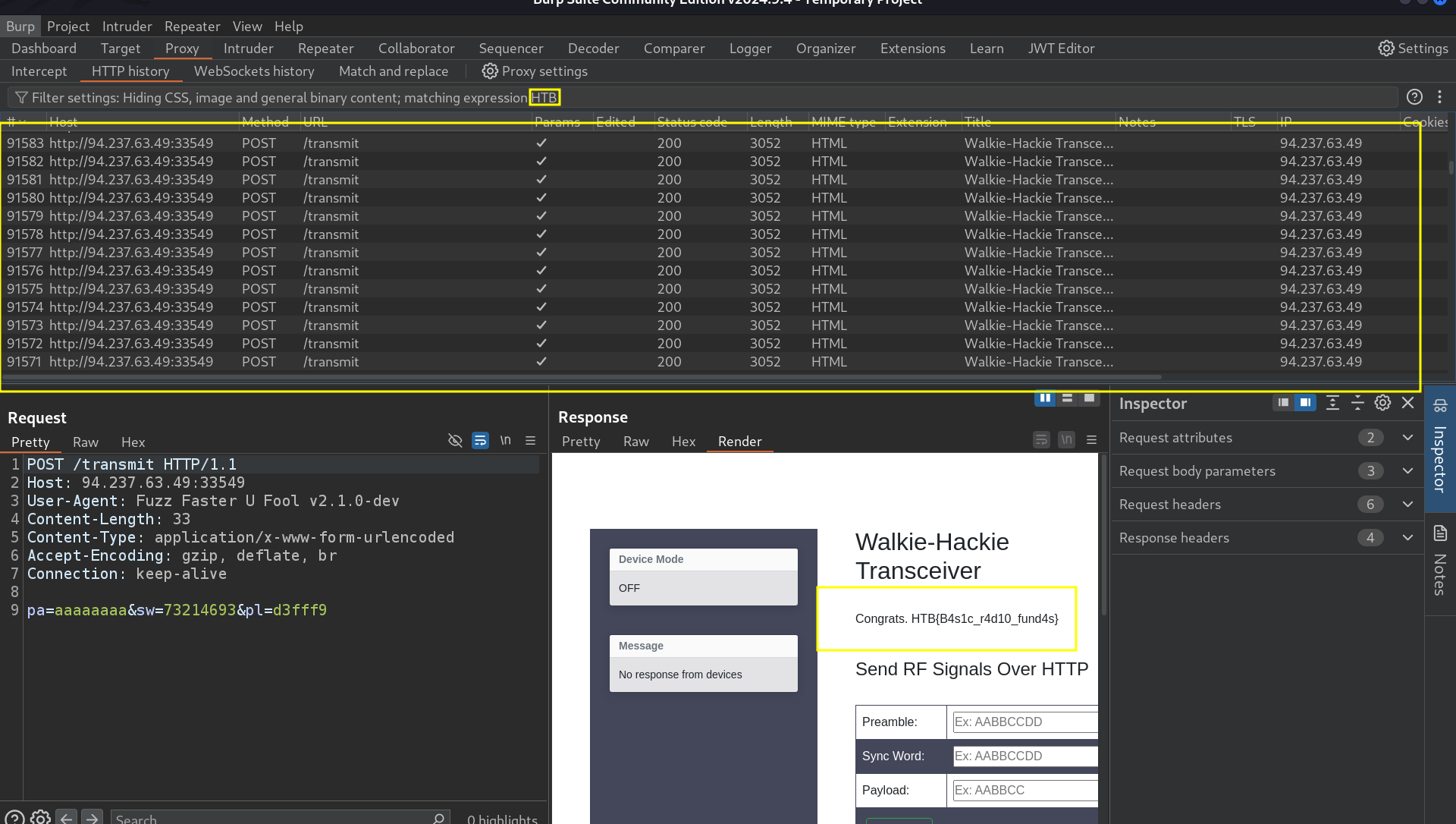Switch Response view to Pretty
The height and width of the screenshot is (824, 1456).
pyautogui.click(x=581, y=442)
